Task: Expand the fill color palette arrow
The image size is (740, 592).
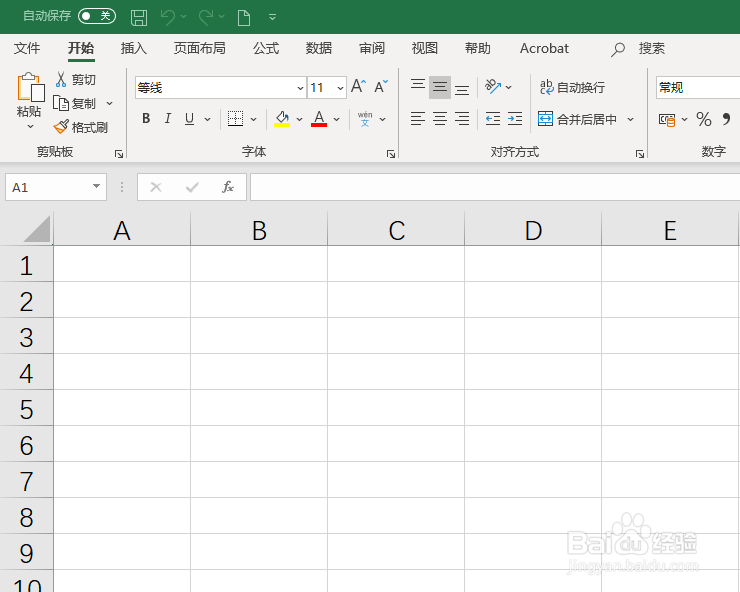Action: pyautogui.click(x=299, y=119)
